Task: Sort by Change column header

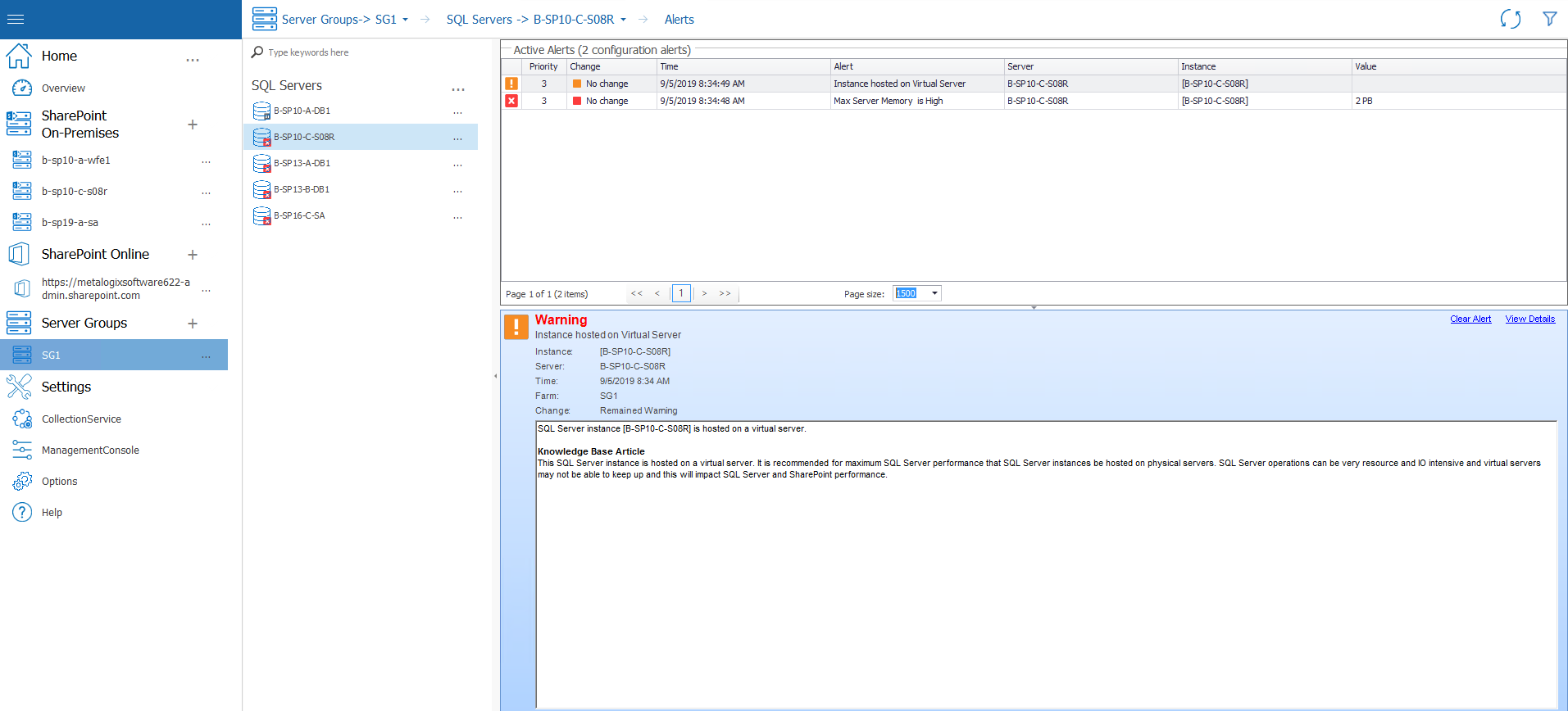Action: click(611, 66)
